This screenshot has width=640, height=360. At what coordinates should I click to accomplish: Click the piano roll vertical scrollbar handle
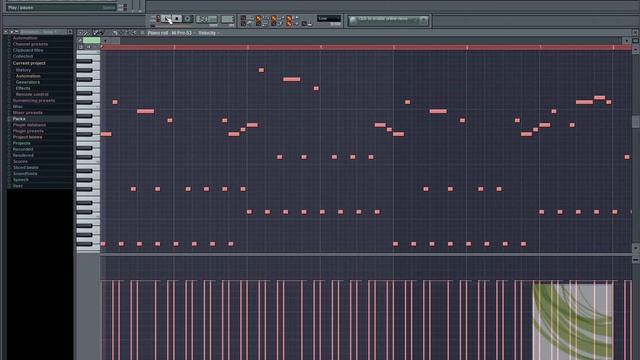point(636,122)
